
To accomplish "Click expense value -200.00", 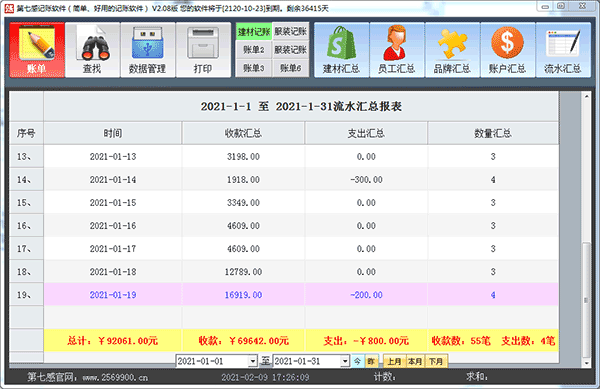I will coord(366,295).
